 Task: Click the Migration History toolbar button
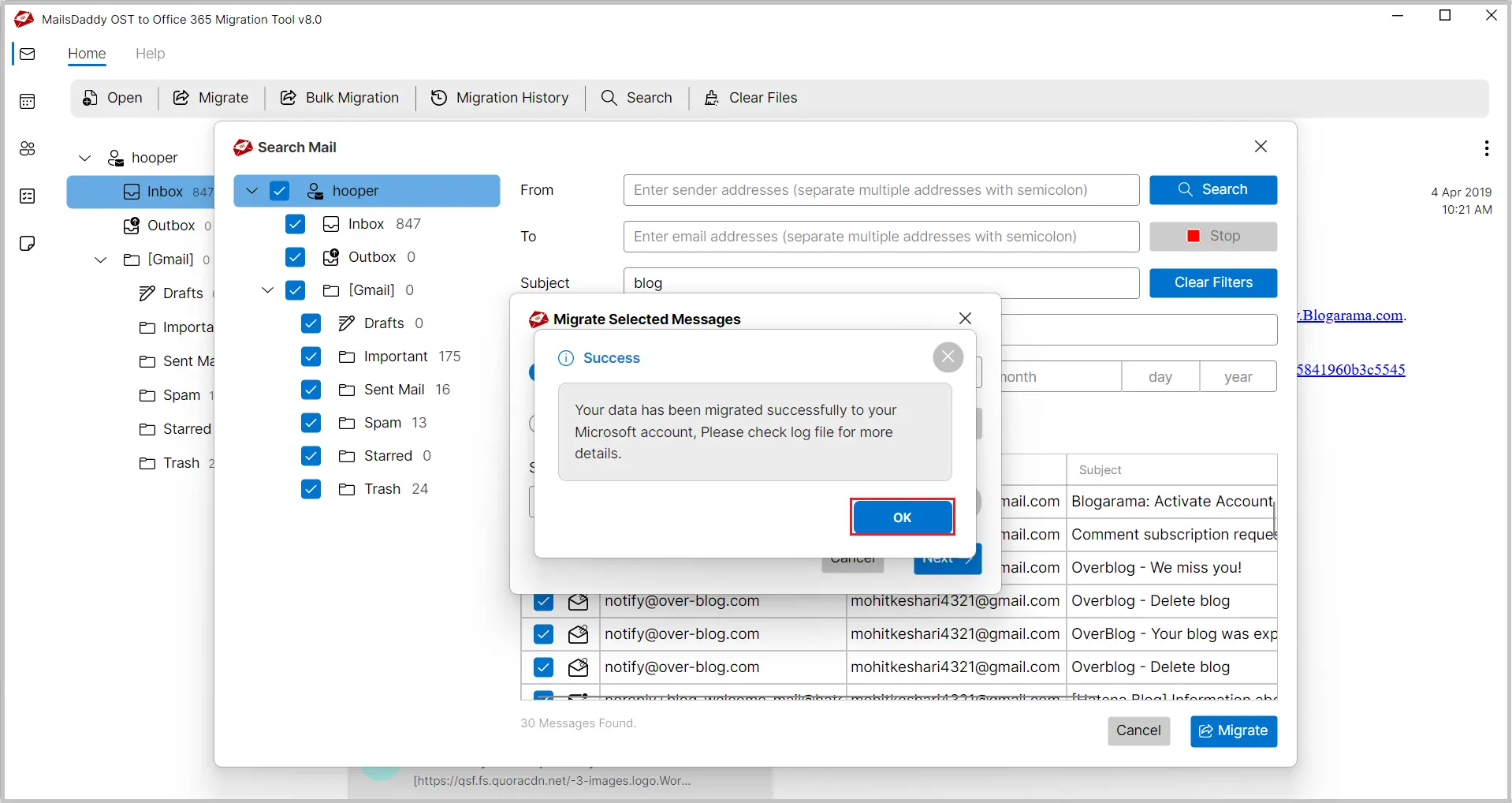[500, 98]
